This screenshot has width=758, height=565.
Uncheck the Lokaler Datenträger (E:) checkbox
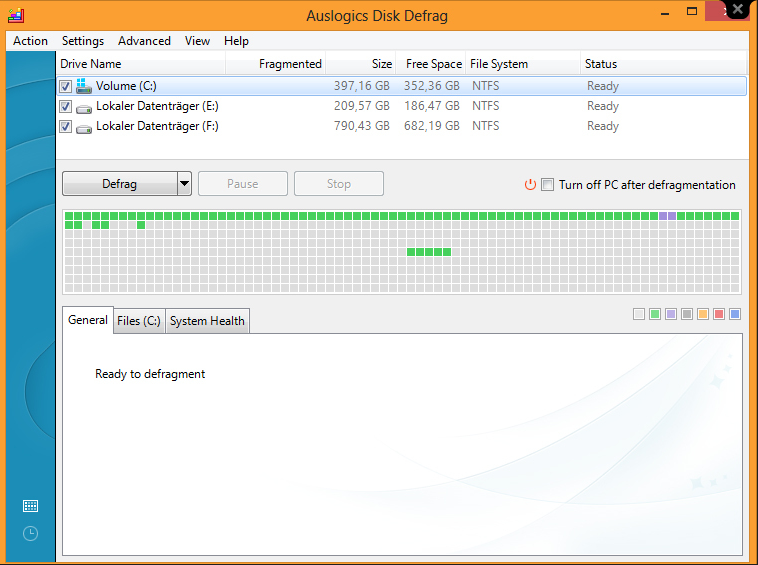(x=65, y=106)
